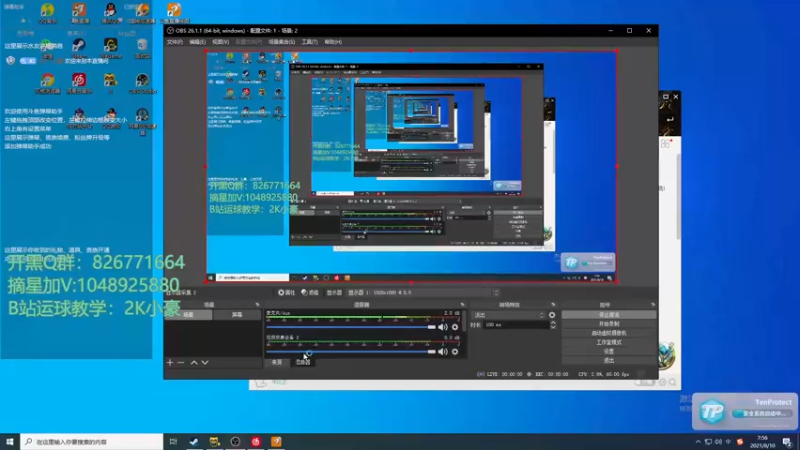Click the transition duration field 300 ms

[x=516, y=324]
